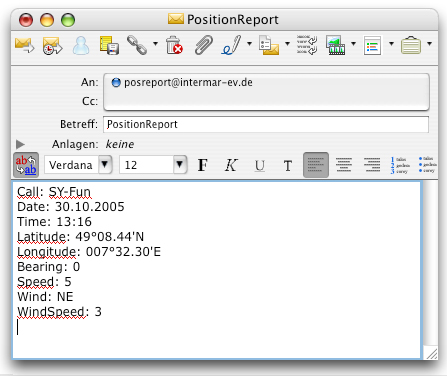
Task: Click the text SY-Fun in the body
Action: [70, 192]
